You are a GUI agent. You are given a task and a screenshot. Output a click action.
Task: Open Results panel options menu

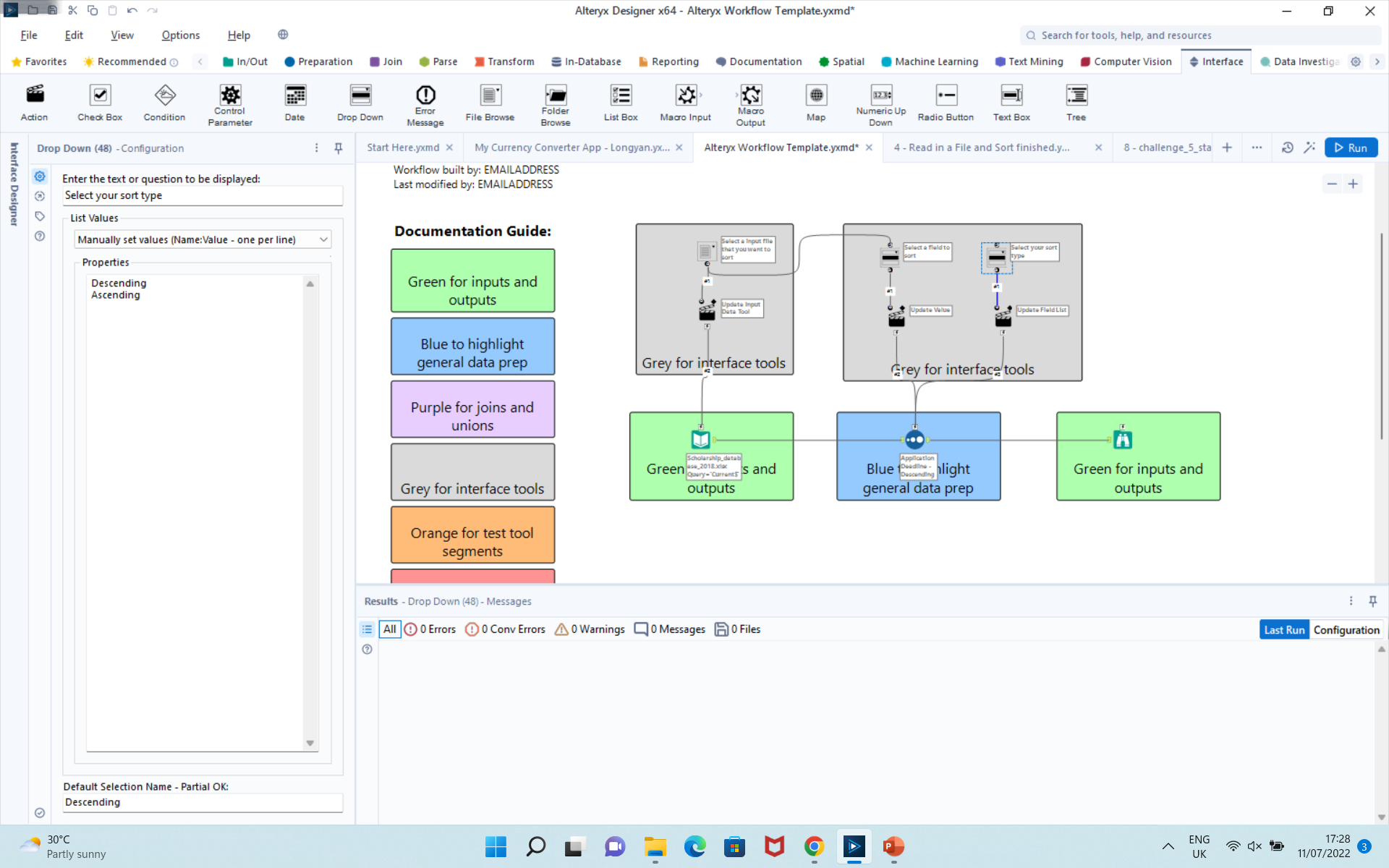point(1351,601)
